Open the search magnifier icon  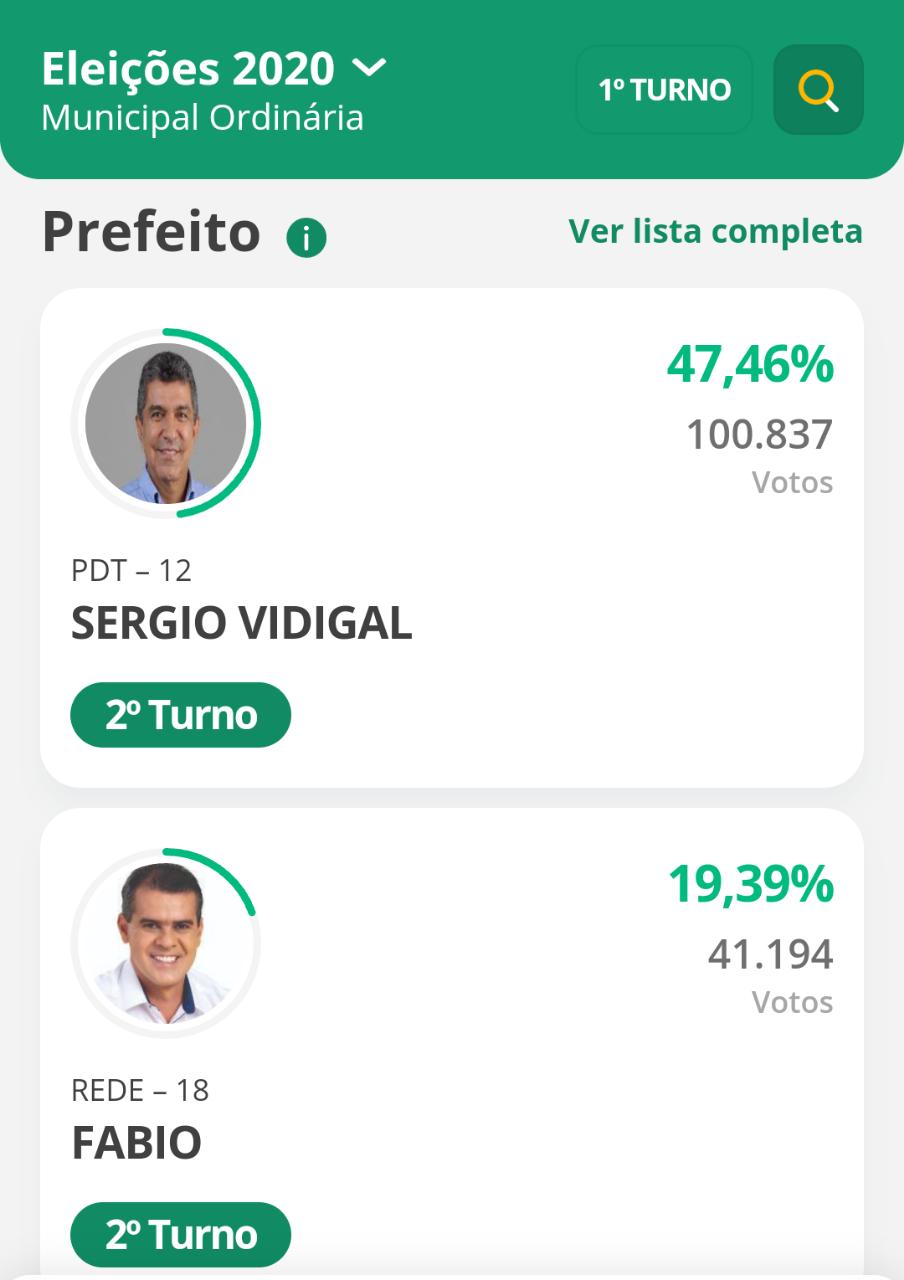tap(818, 90)
